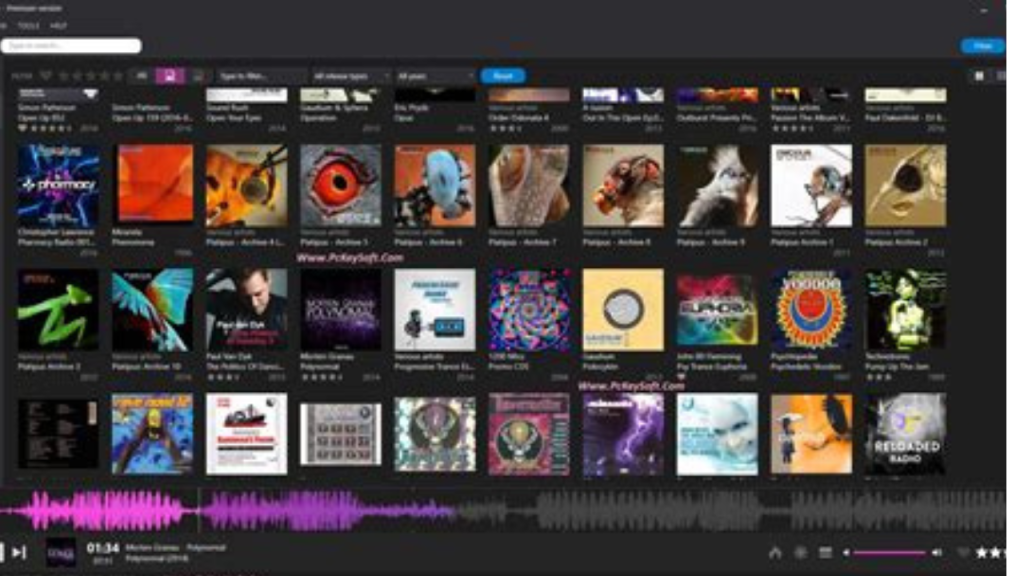Open the Psy Trance Euphoria cover

[x=717, y=310]
